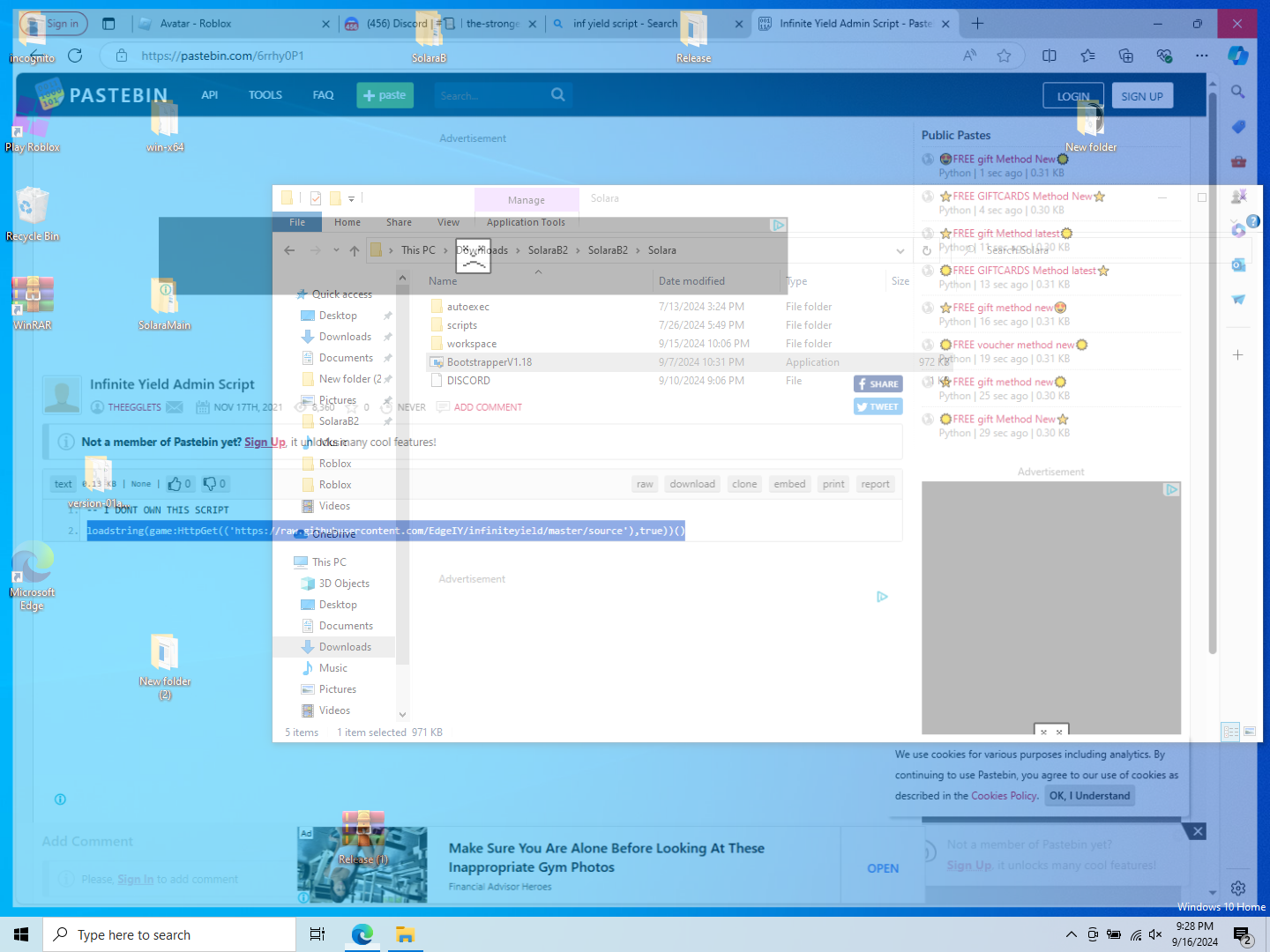1270x952 pixels.
Task: Switch Explorer to details view toggle
Action: point(1231,732)
